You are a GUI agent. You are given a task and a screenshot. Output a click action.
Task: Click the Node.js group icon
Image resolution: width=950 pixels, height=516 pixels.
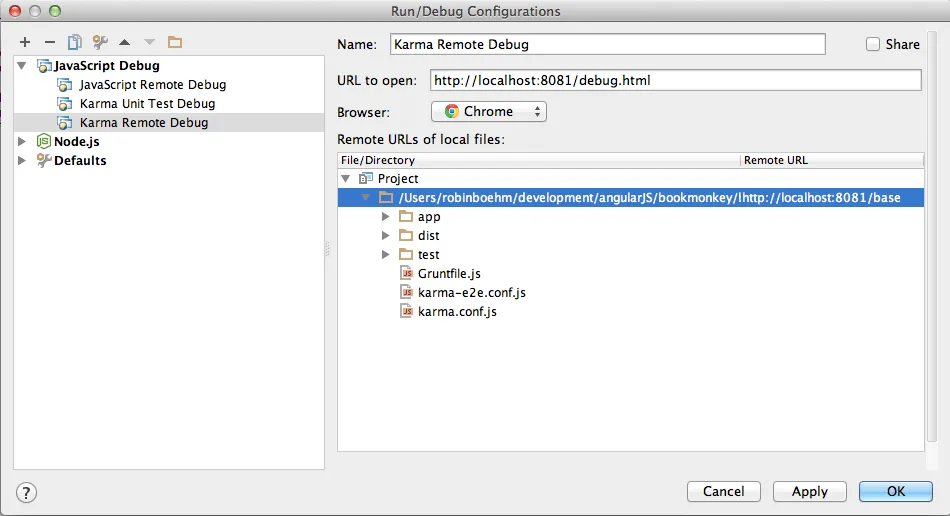pyautogui.click(x=44, y=141)
